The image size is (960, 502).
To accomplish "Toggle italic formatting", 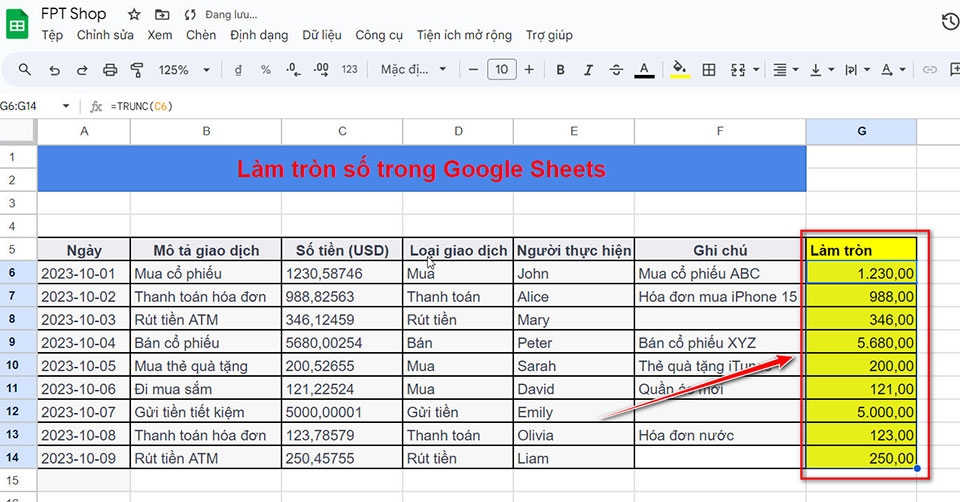I will pyautogui.click(x=588, y=70).
